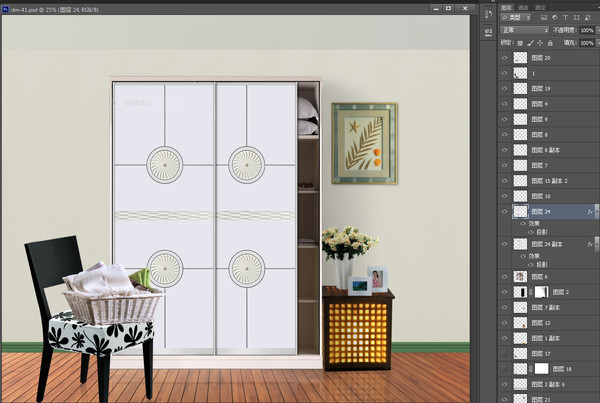600x403 pixels.
Task: Click the mask link icon on 图层 18
Action: tap(531, 369)
